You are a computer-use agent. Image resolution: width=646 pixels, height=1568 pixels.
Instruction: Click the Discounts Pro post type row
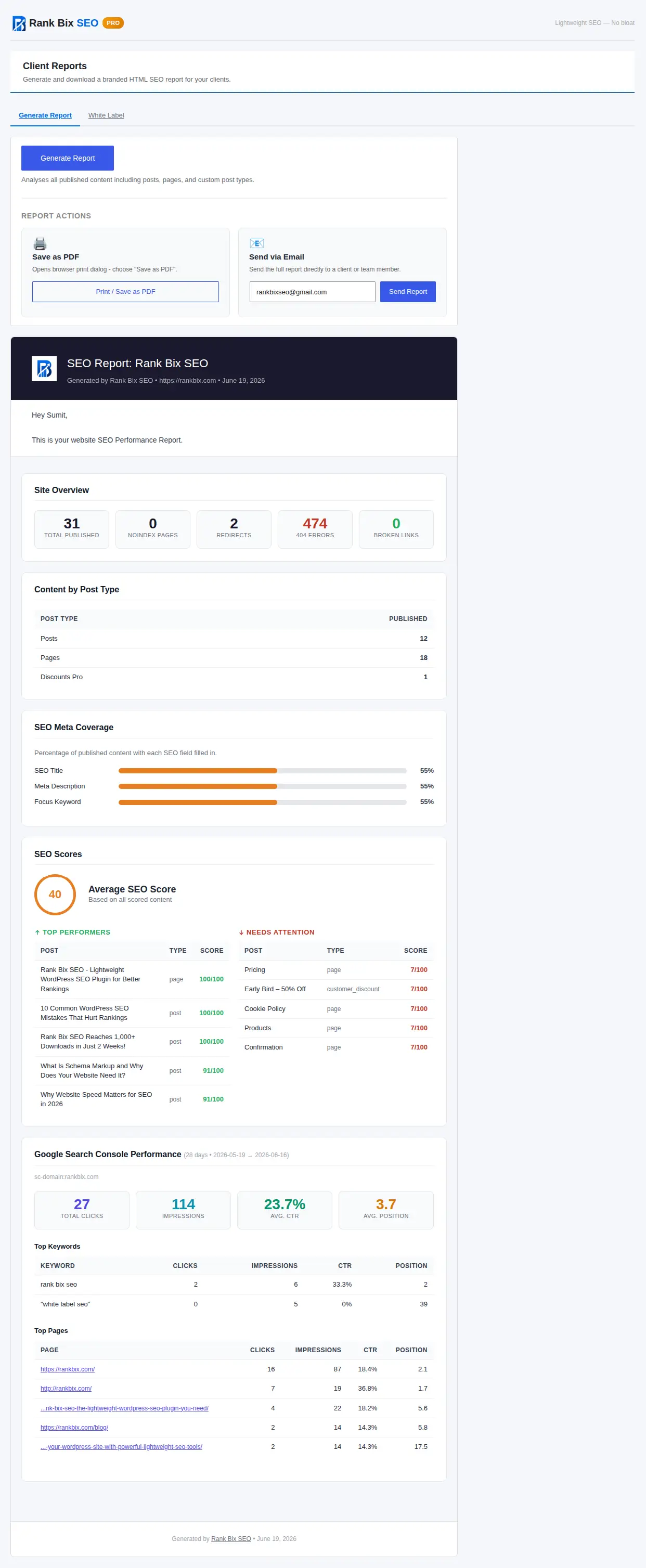click(234, 678)
